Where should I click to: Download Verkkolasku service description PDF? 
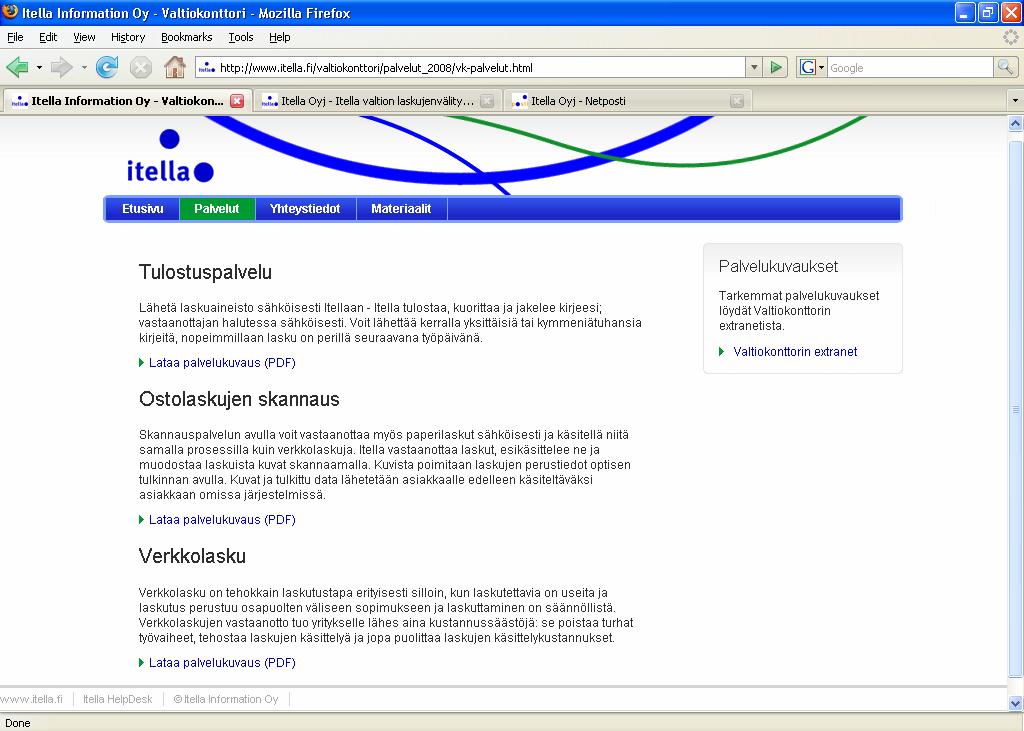pos(222,662)
